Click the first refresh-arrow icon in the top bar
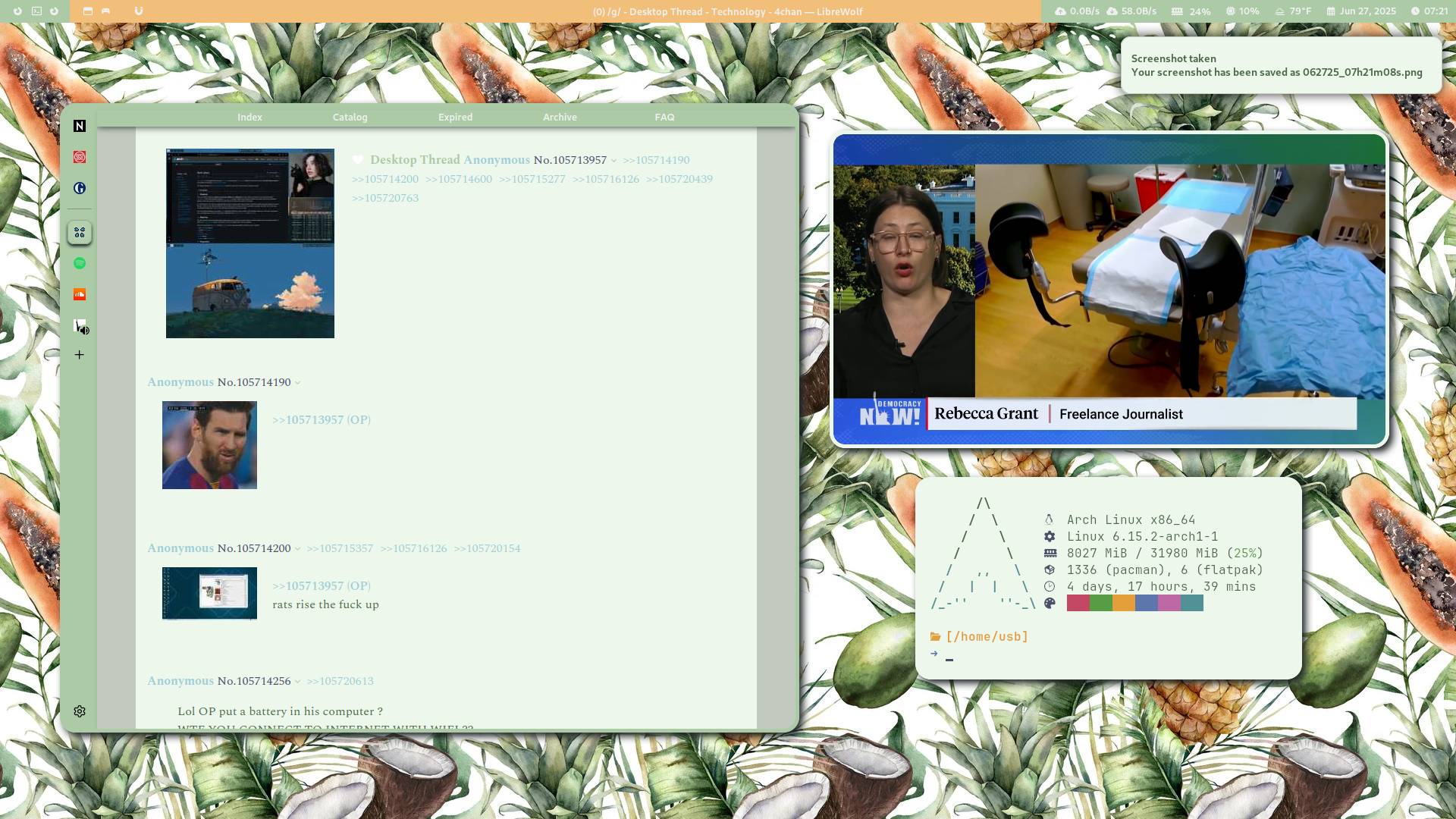The height and width of the screenshot is (819, 1456). tap(18, 11)
